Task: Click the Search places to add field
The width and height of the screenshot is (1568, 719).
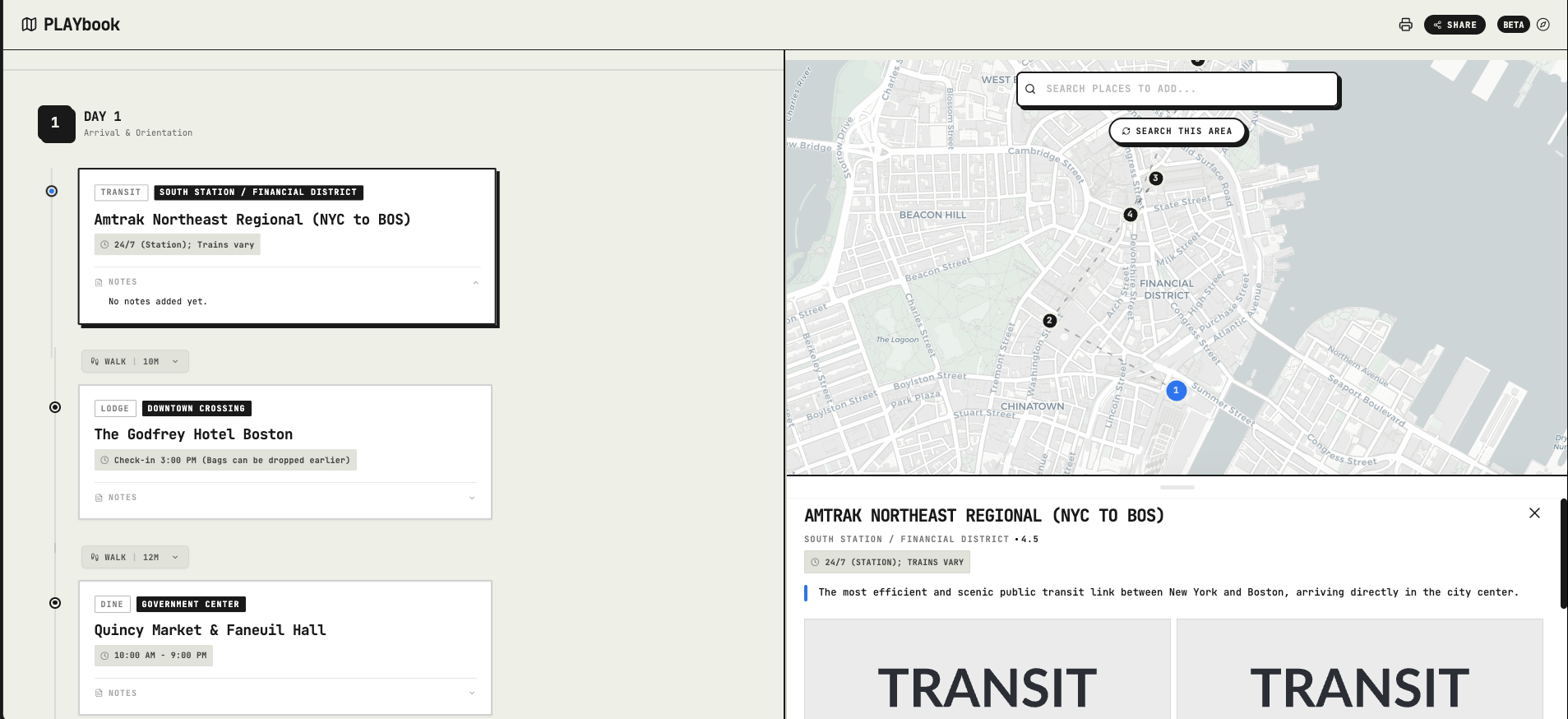Action: pyautogui.click(x=1177, y=89)
